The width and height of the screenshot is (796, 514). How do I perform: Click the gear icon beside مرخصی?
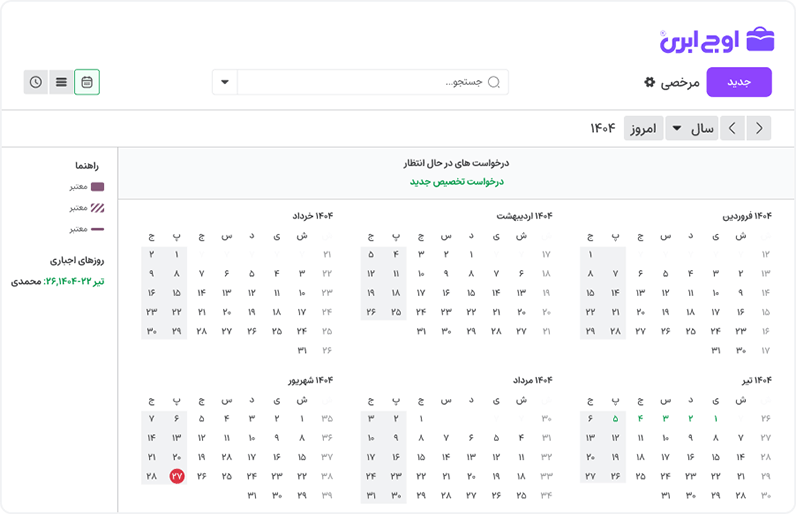(x=649, y=82)
